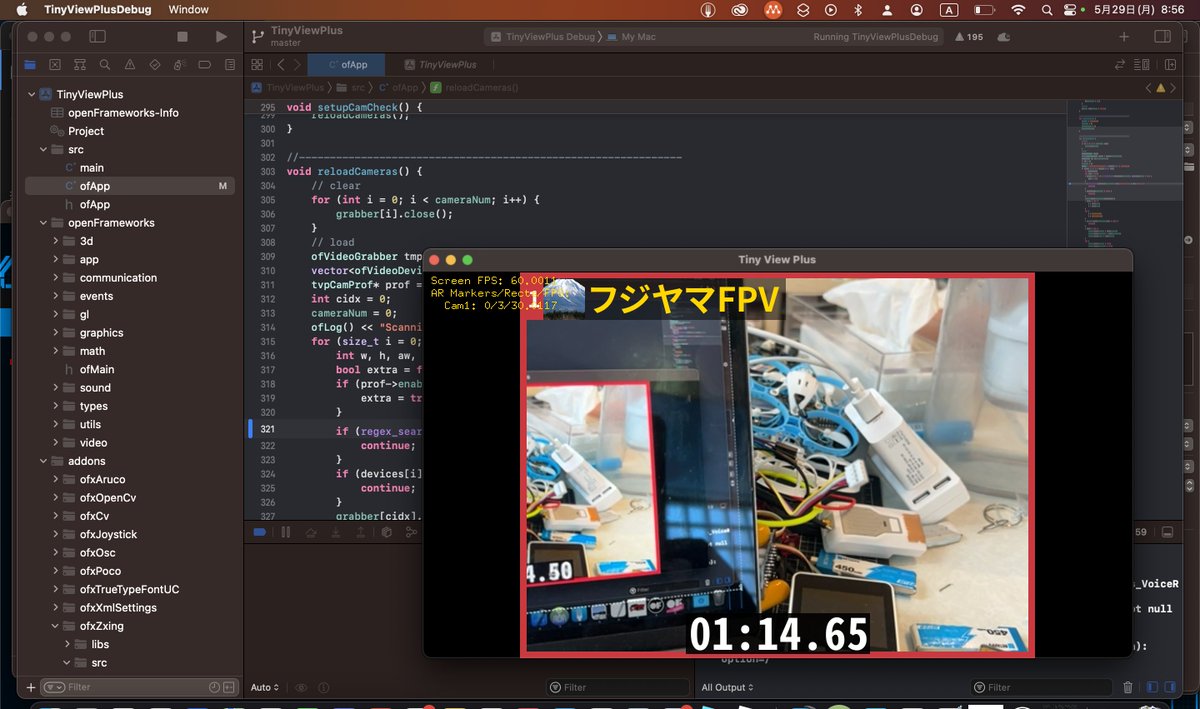Click the Step Out icon in the debug bar

pos(361,532)
